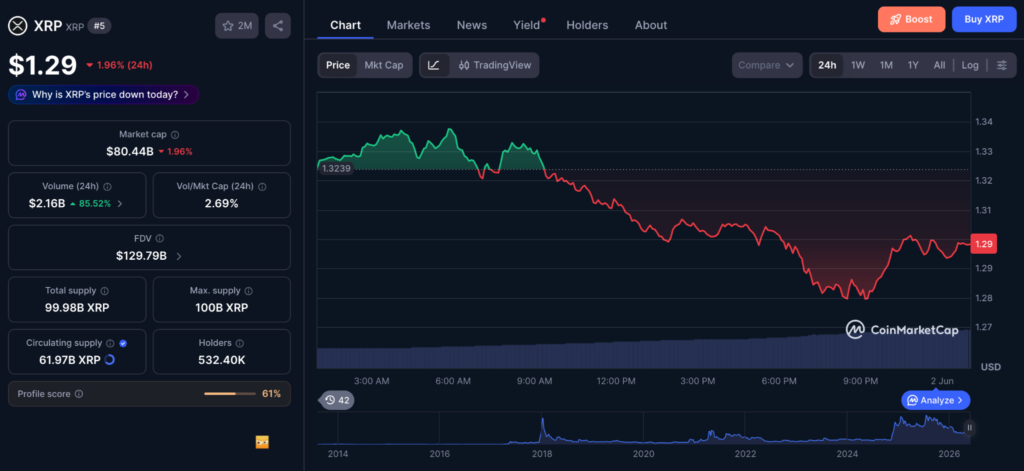Click the share icon next to watchlist
1024x471 pixels.
[278, 26]
